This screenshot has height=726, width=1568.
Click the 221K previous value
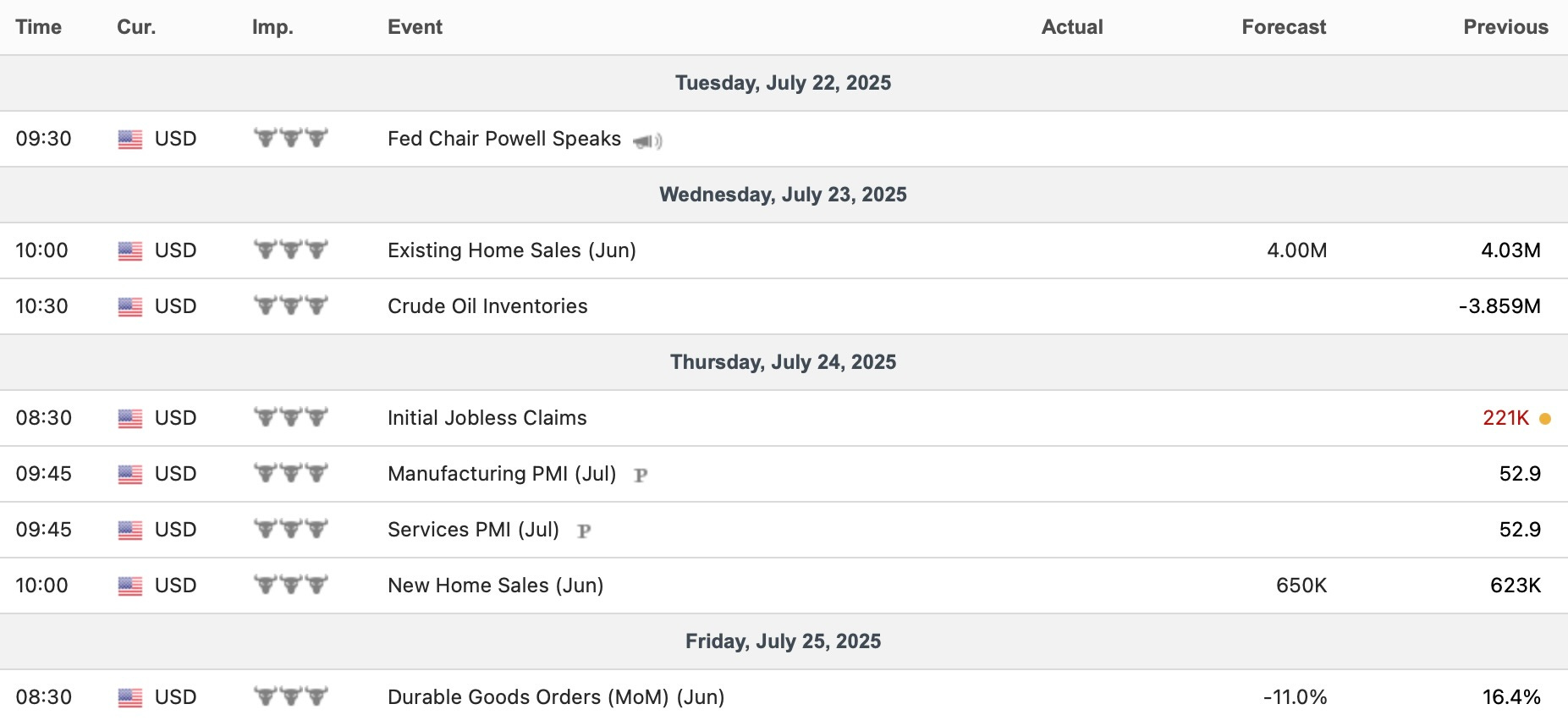tap(1505, 418)
